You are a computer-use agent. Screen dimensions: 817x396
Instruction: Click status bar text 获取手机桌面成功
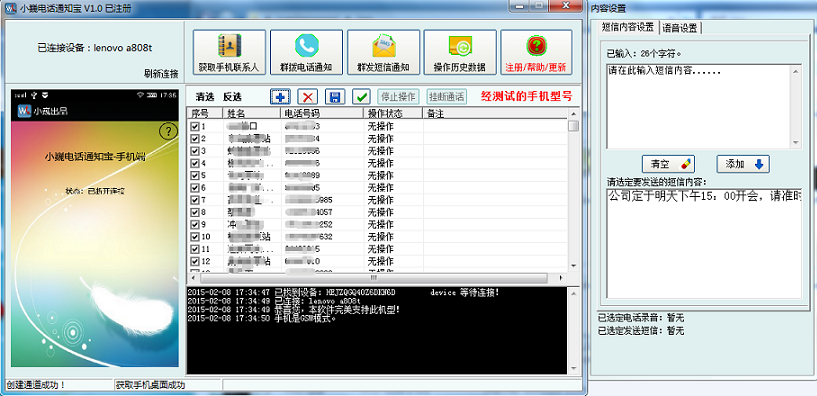coord(151,385)
